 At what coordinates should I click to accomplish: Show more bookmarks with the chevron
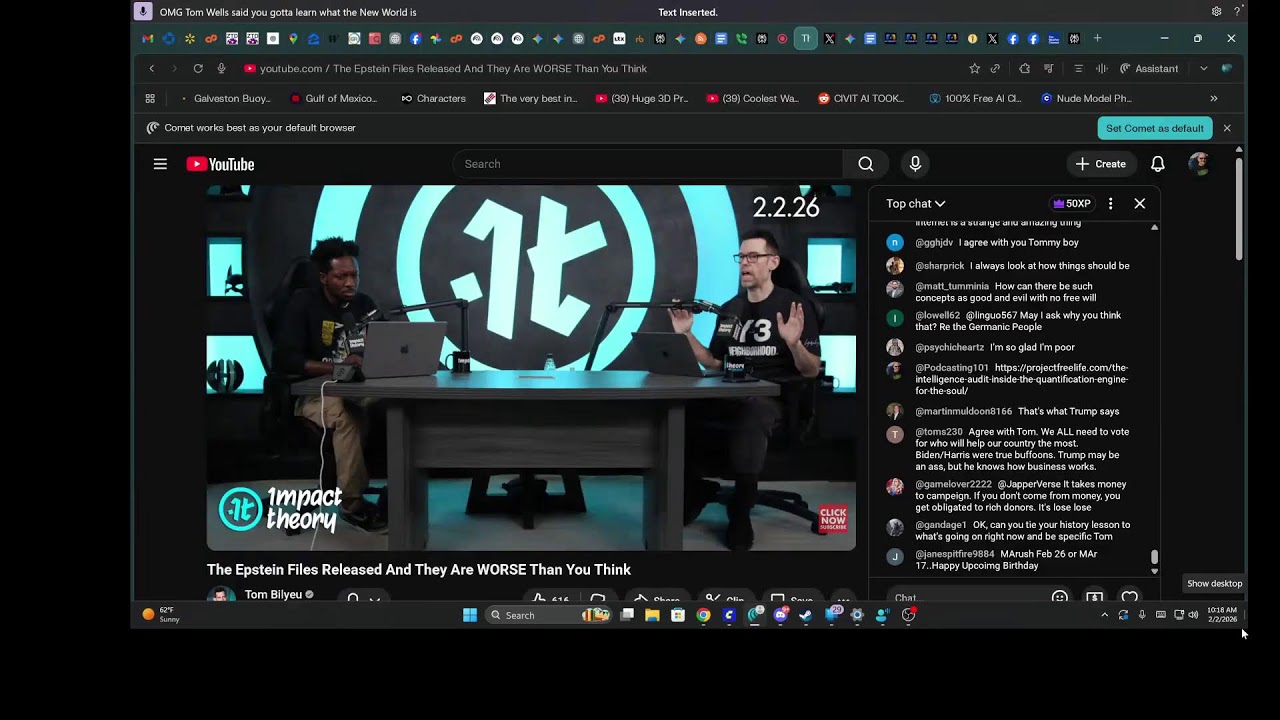1214,98
